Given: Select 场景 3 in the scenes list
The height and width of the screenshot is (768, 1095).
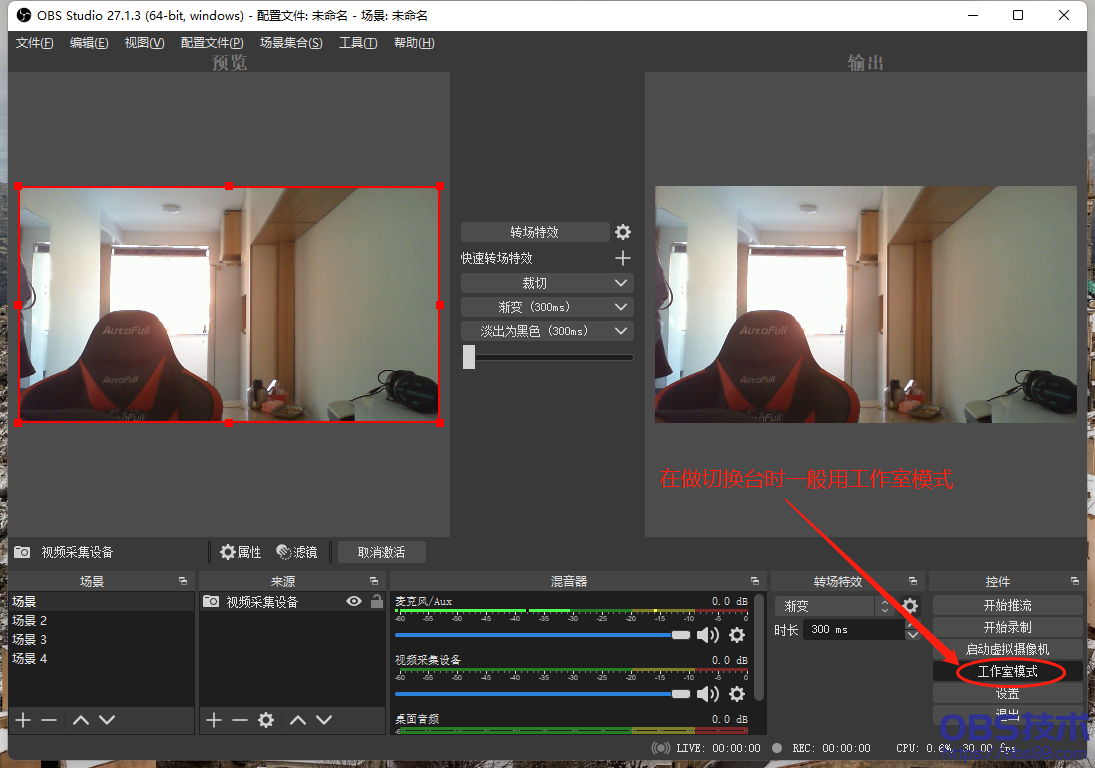Looking at the screenshot, I should click(x=101, y=640).
